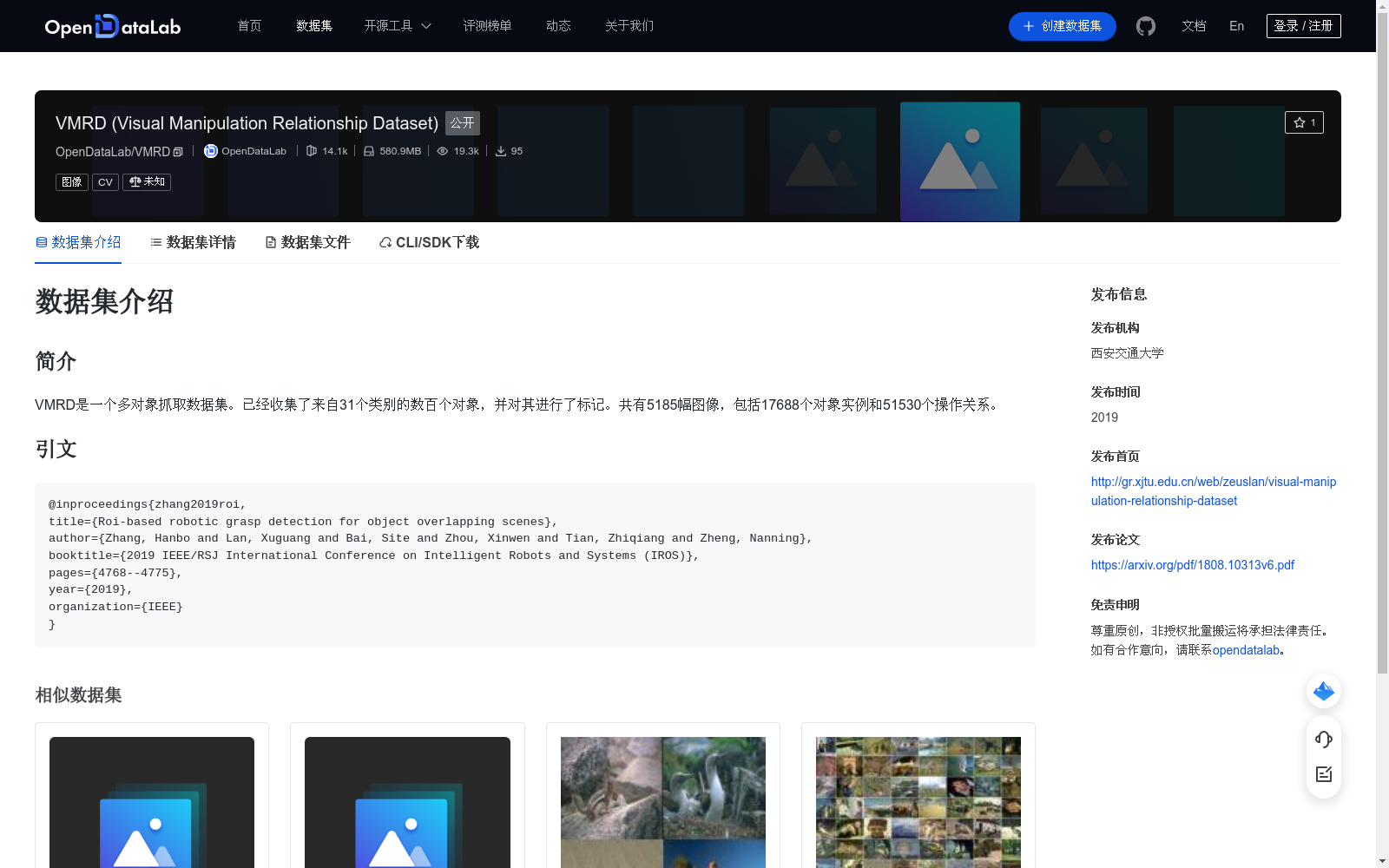The image size is (1389, 868).
Task: Switch to the 数据集详情 tab
Action: (193, 242)
